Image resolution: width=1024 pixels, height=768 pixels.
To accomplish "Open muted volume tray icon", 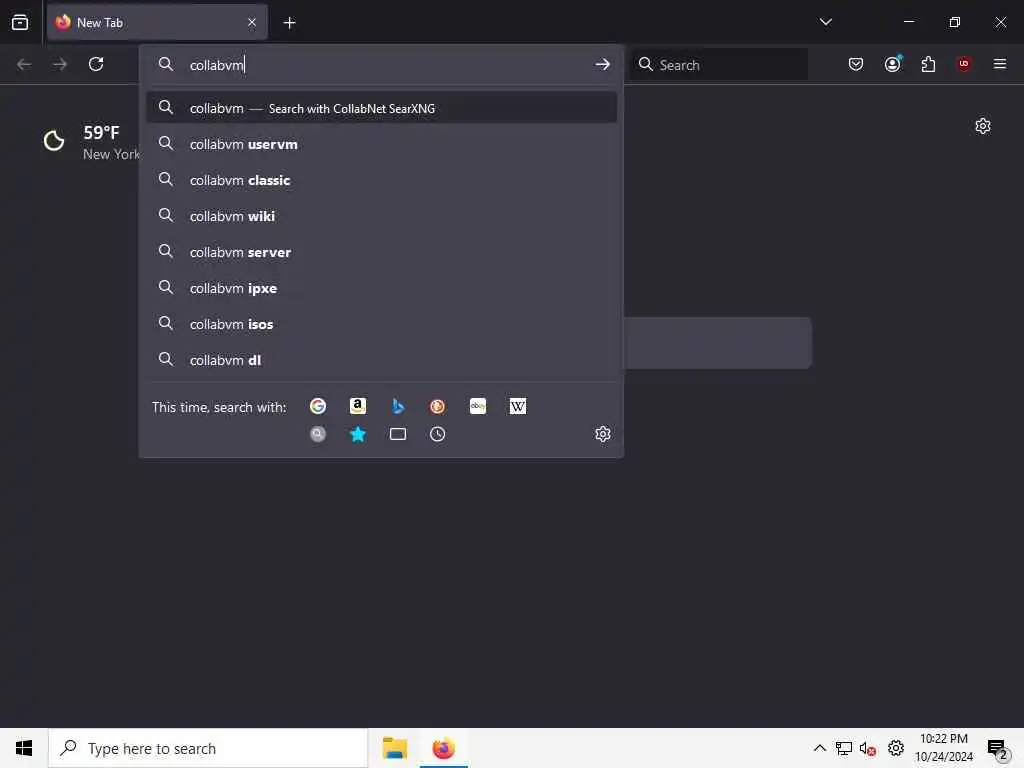I will point(868,748).
